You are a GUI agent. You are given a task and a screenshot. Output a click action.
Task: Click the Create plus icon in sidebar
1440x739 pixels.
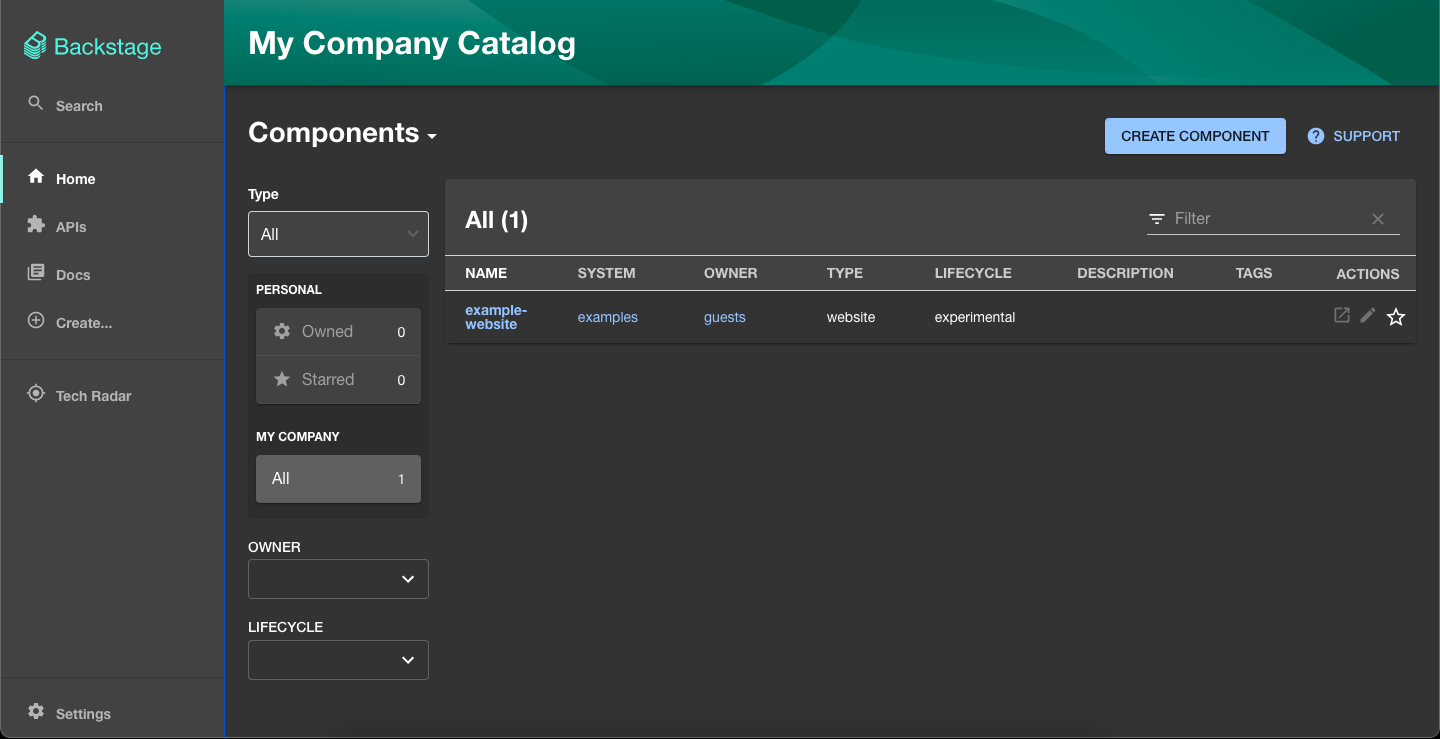36,321
